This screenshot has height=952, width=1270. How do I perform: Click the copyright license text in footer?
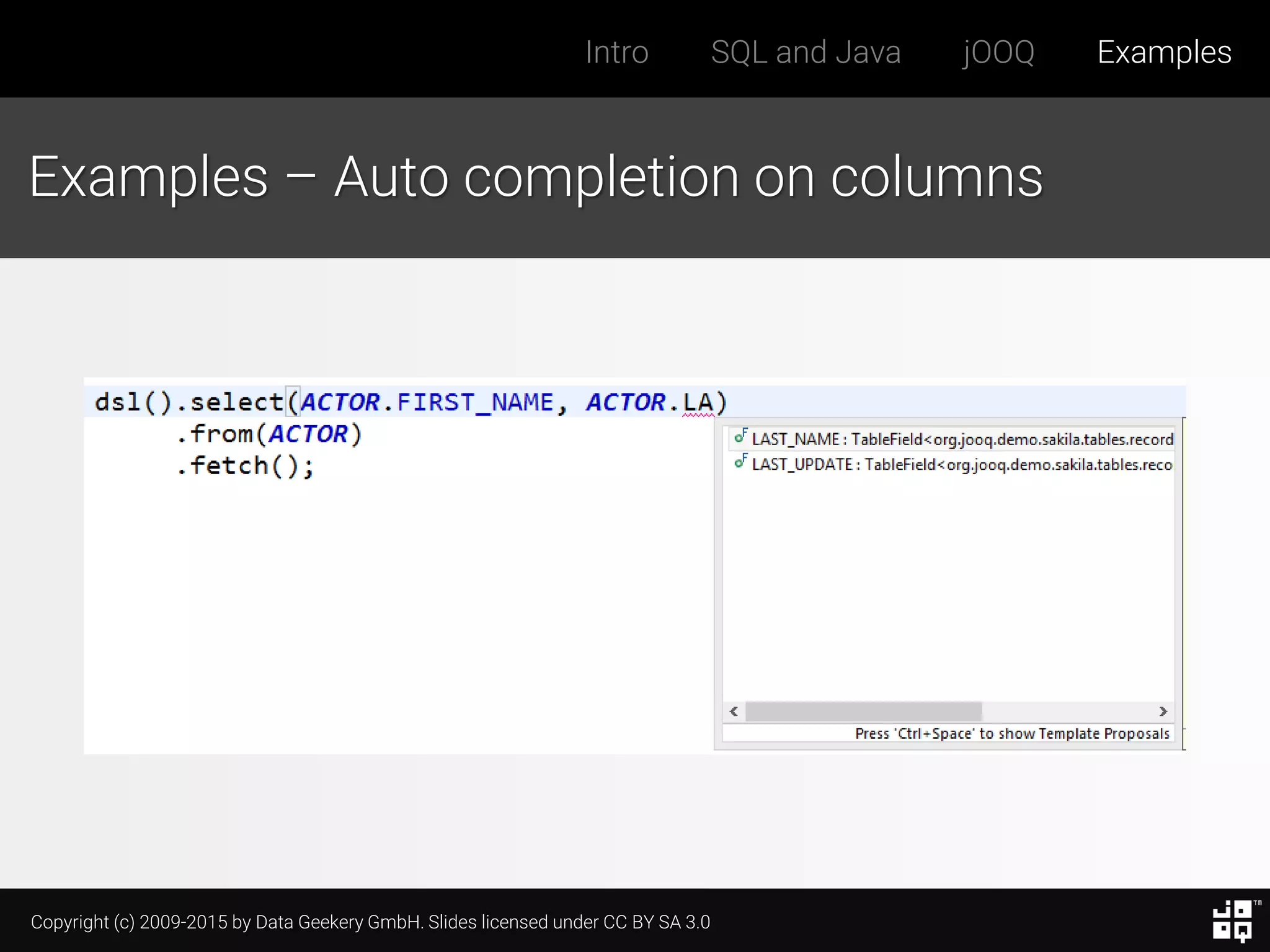tap(370, 922)
